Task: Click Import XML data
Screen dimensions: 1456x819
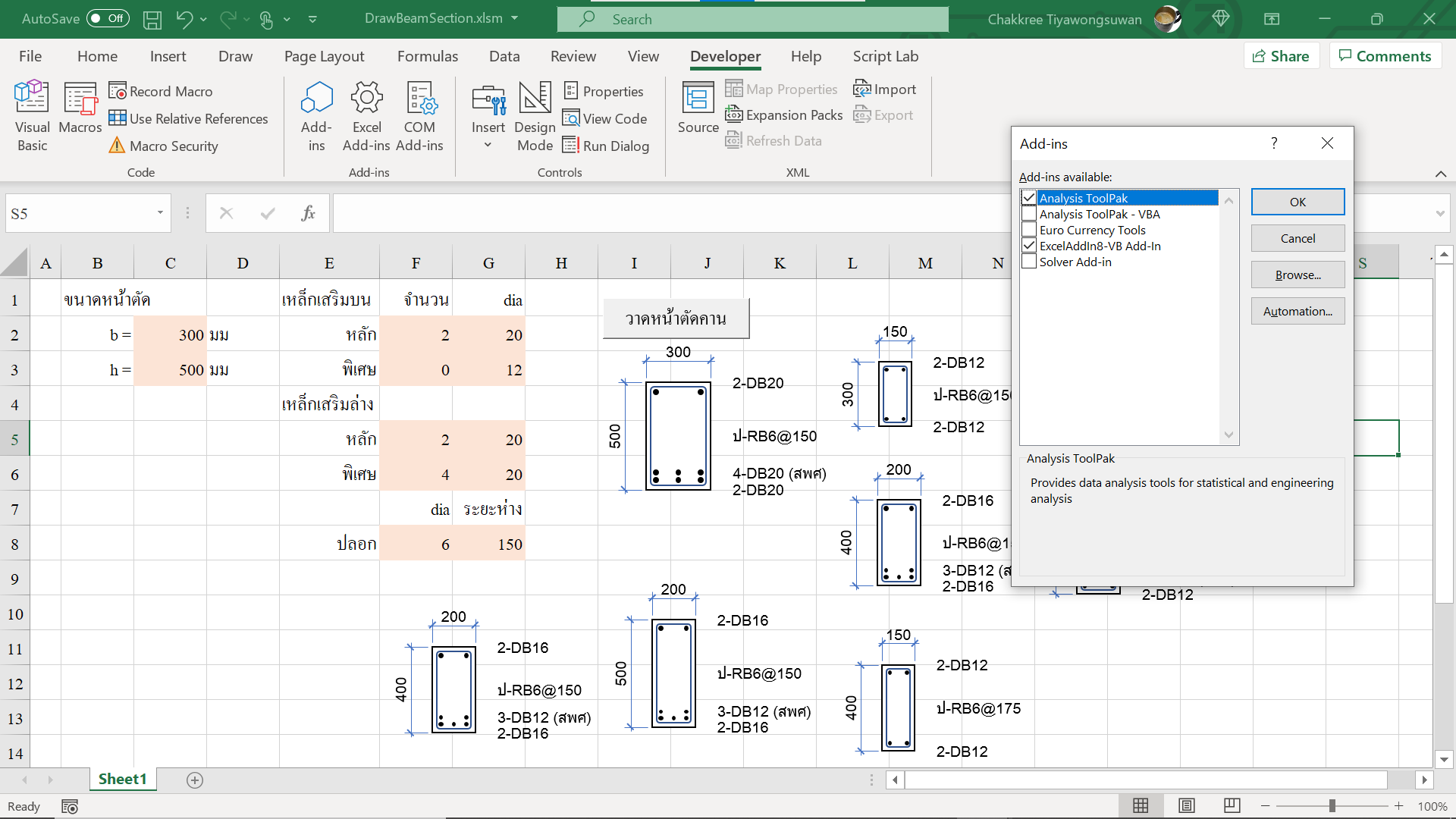Action: point(885,89)
